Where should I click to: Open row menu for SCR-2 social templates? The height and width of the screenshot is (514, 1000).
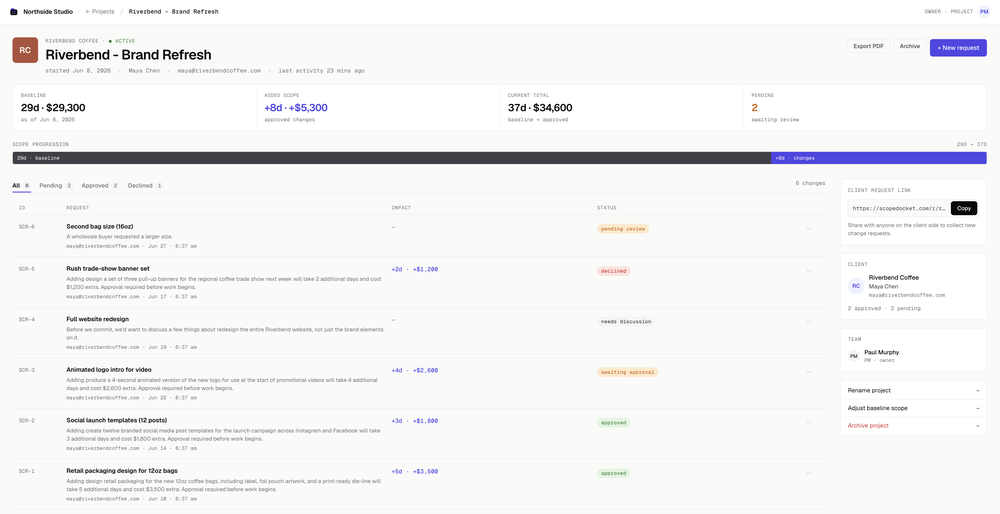pos(809,422)
